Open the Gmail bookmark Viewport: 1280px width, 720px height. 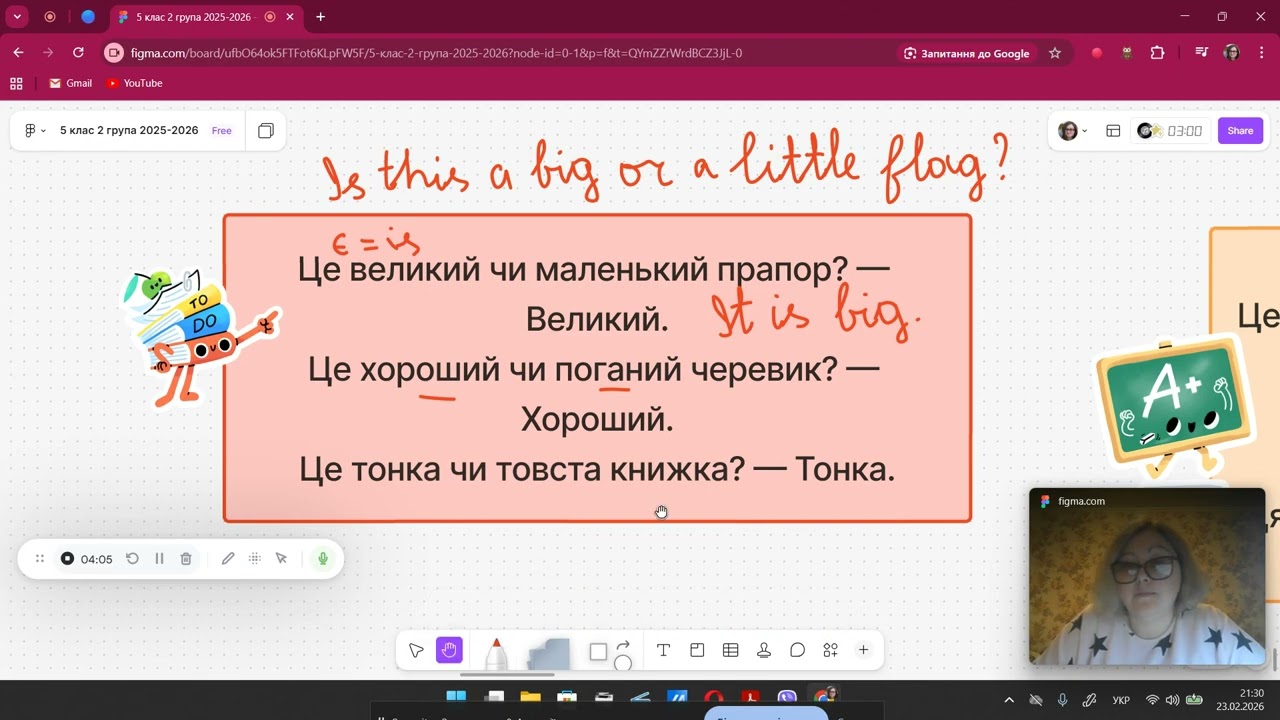[70, 83]
